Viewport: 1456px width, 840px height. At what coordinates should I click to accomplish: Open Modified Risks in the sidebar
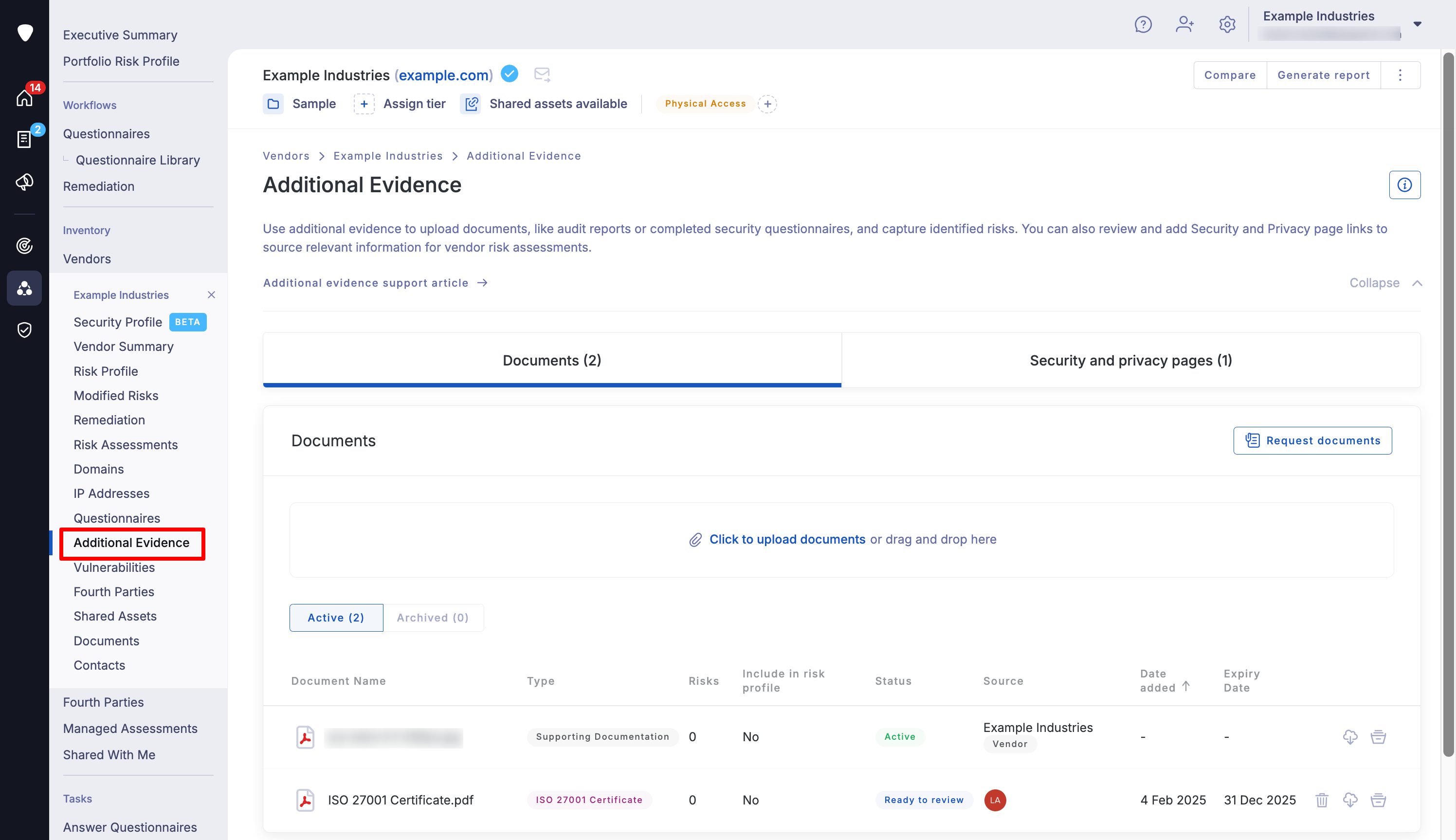click(116, 395)
